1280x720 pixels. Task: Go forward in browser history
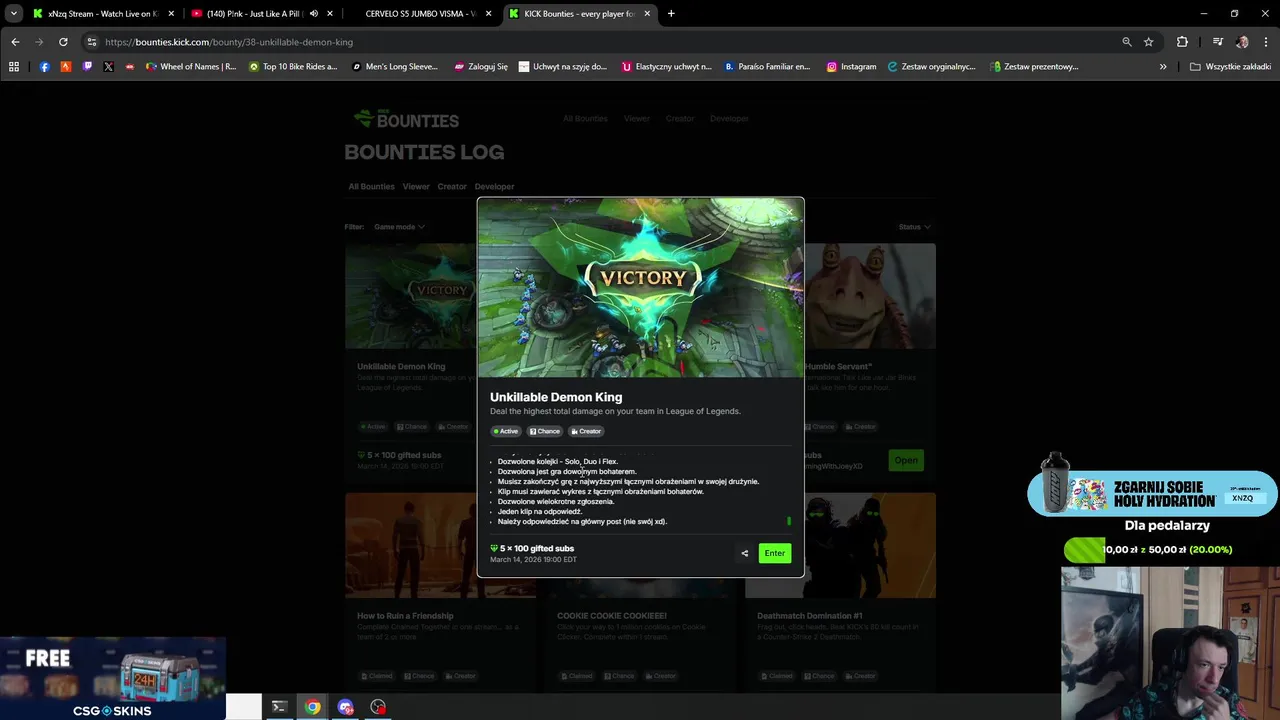(39, 42)
